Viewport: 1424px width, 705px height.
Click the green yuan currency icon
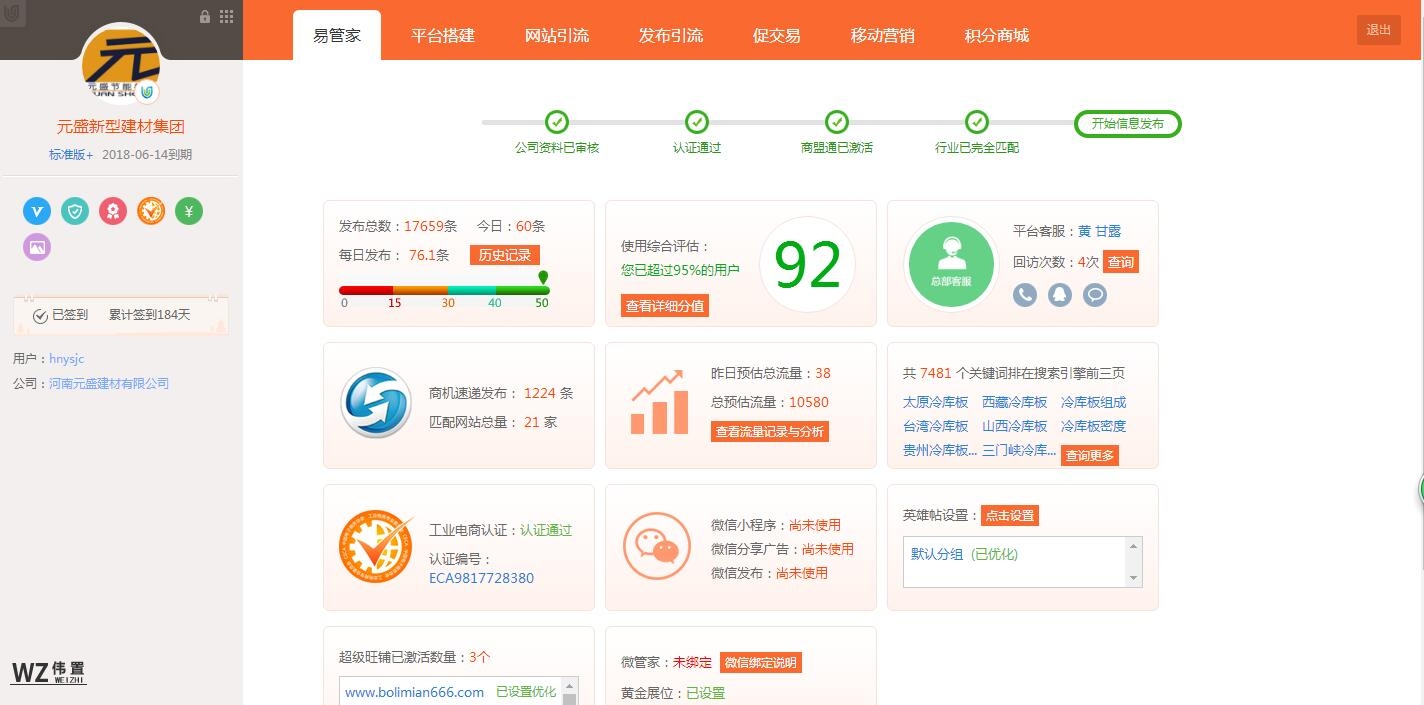pos(189,211)
